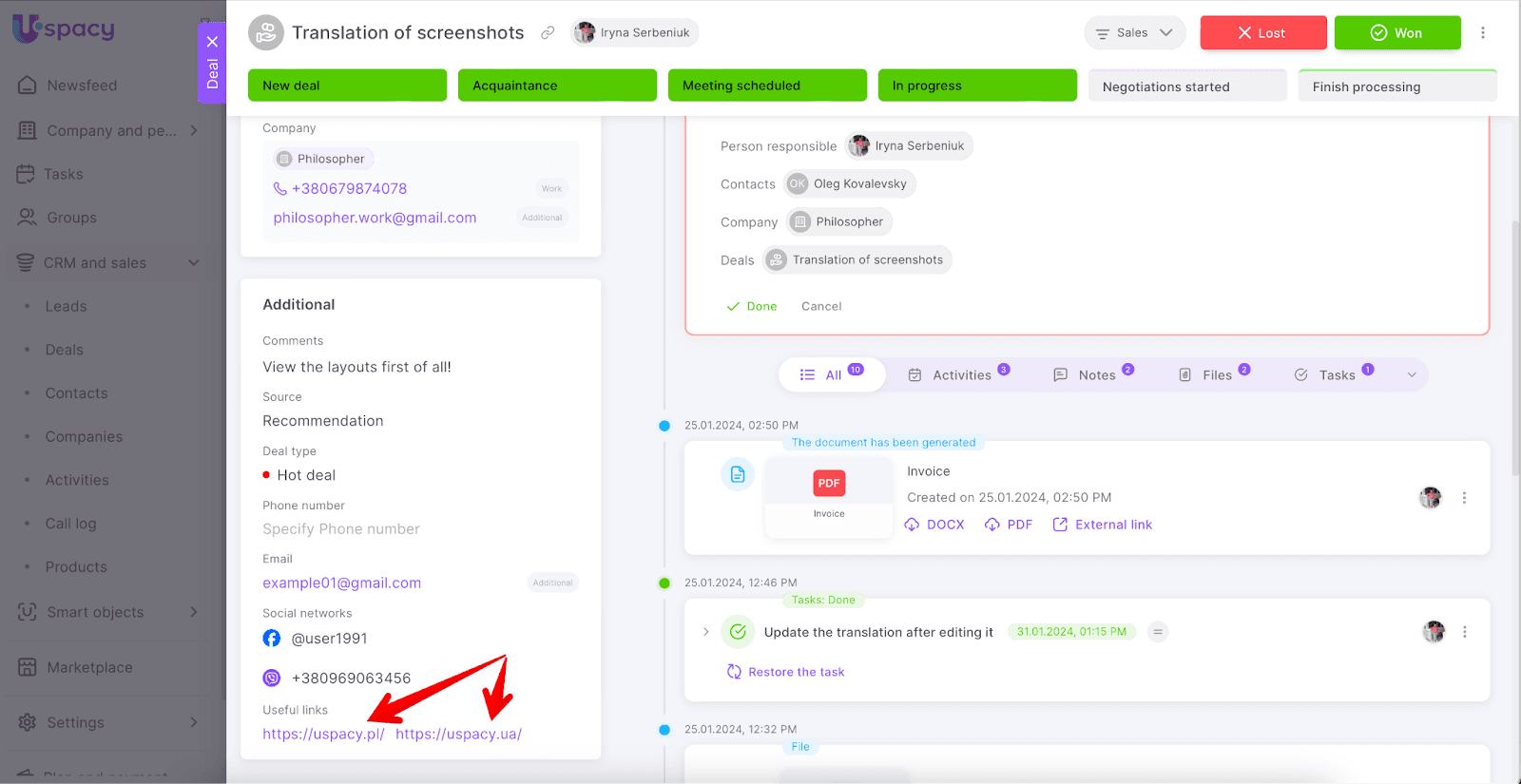
Task: Toggle the completed task check circle
Action: (738, 632)
